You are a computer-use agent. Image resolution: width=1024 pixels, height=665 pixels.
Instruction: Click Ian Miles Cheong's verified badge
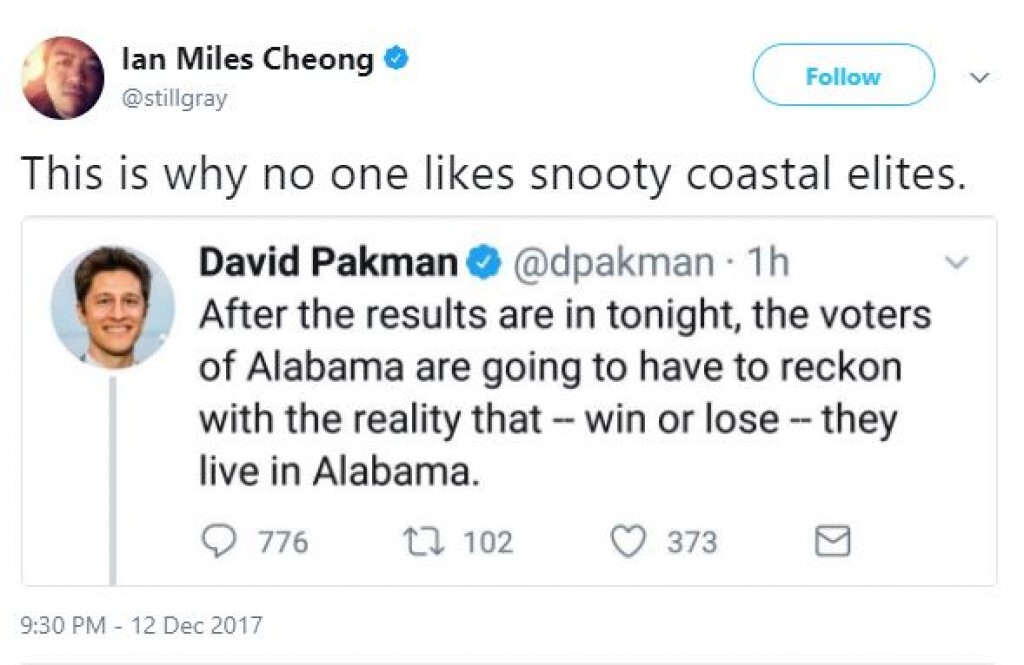tap(397, 59)
